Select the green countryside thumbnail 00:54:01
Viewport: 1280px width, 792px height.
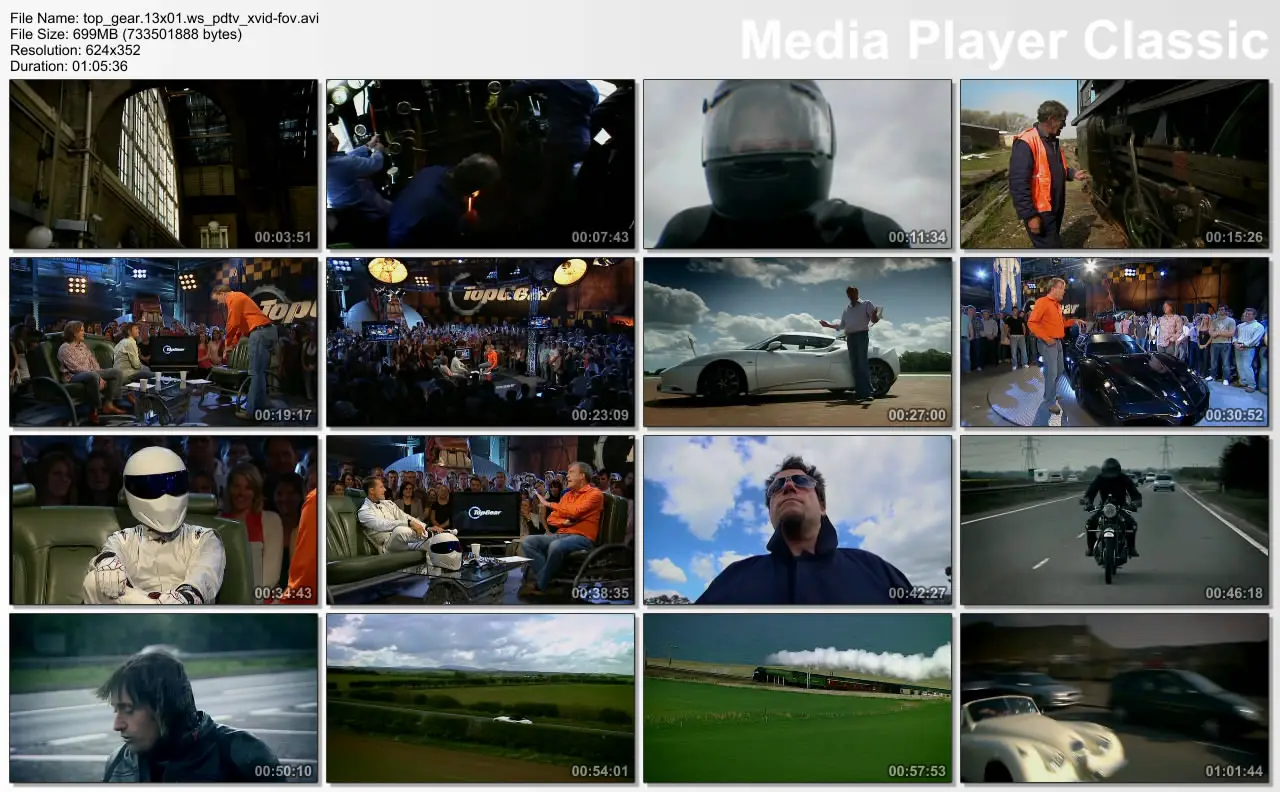(x=481, y=698)
